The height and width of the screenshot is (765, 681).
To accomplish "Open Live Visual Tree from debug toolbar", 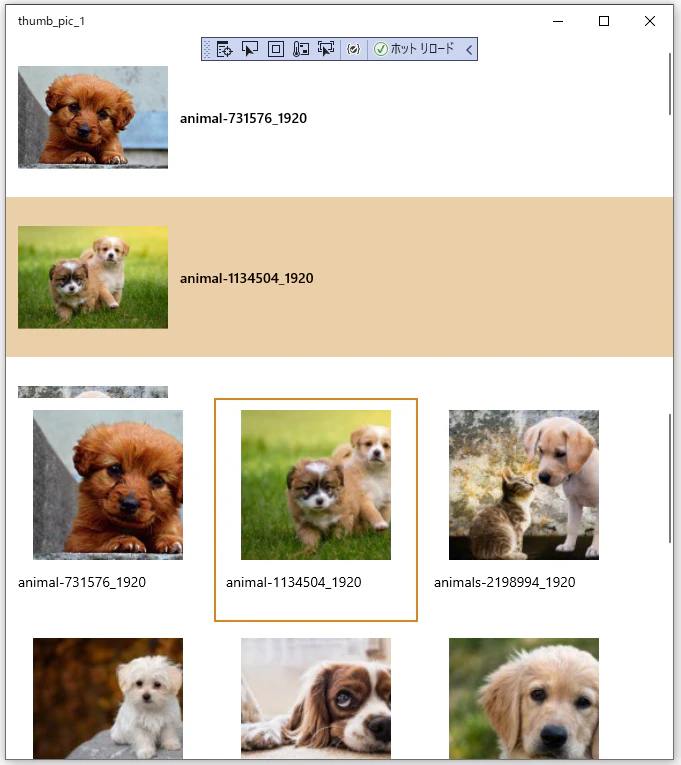I will pos(224,49).
